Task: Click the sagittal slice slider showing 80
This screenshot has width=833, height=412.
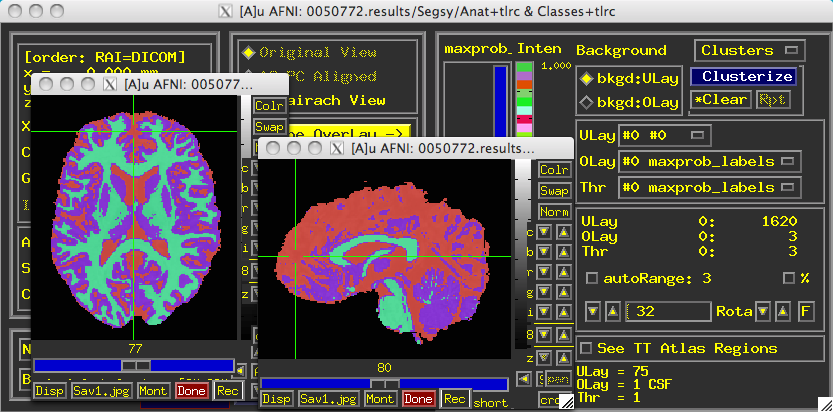Action: tap(385, 384)
